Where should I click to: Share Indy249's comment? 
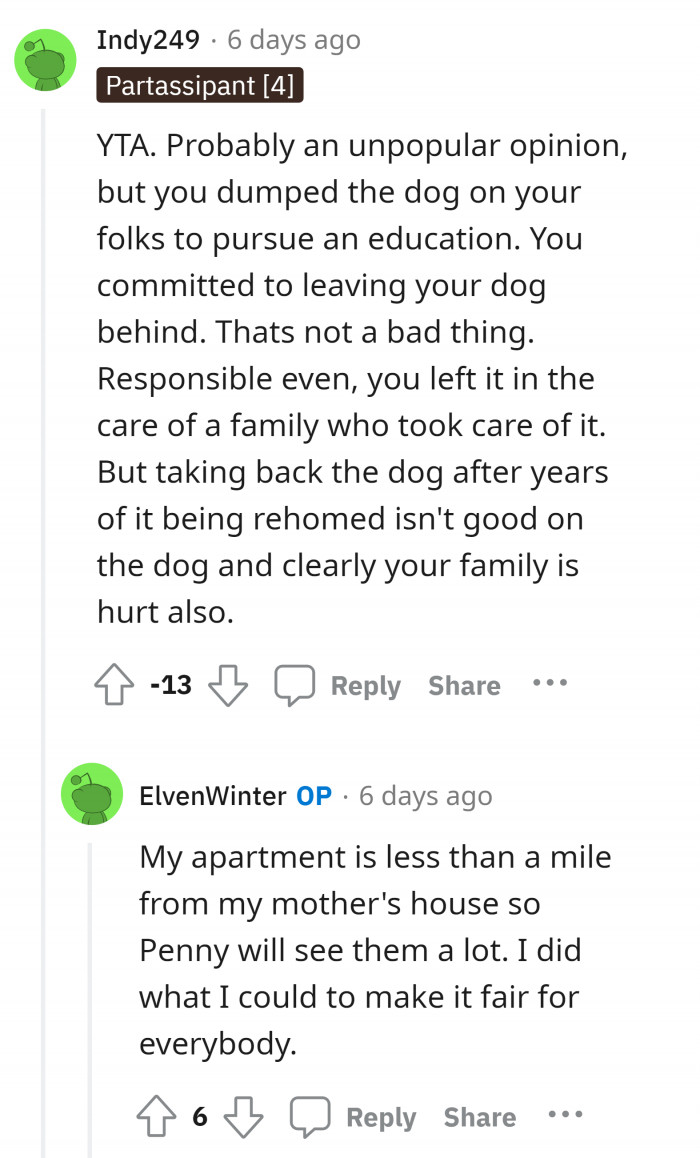(464, 686)
